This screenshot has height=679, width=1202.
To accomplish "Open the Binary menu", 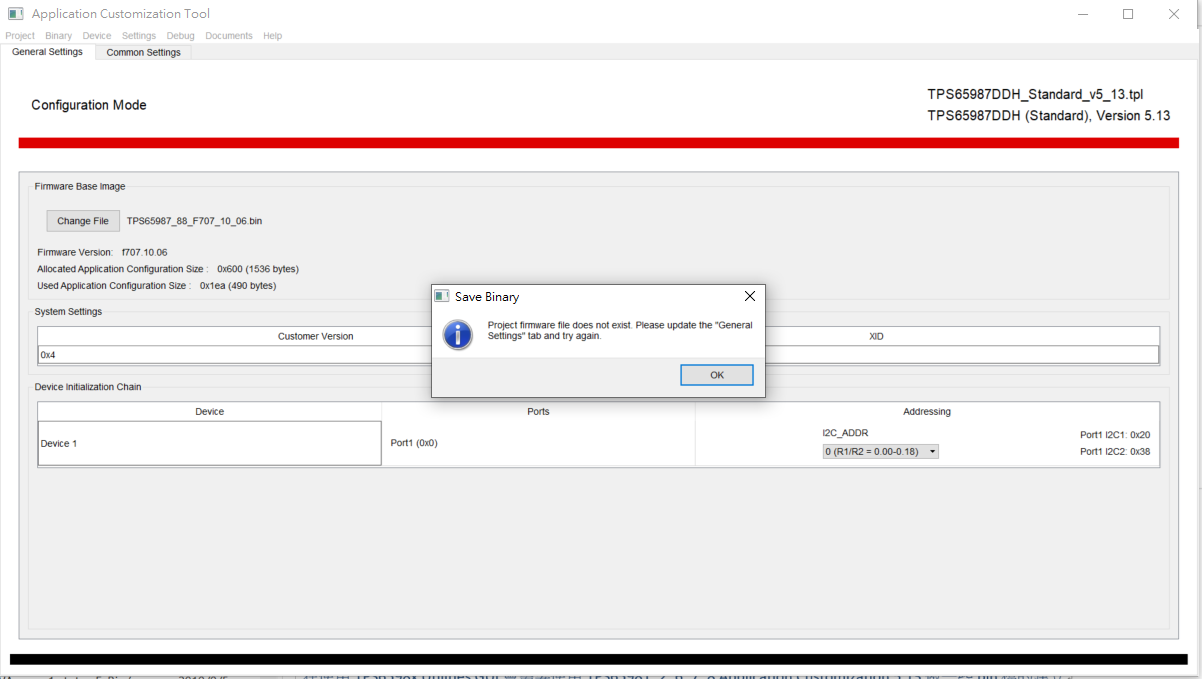I will [59, 36].
